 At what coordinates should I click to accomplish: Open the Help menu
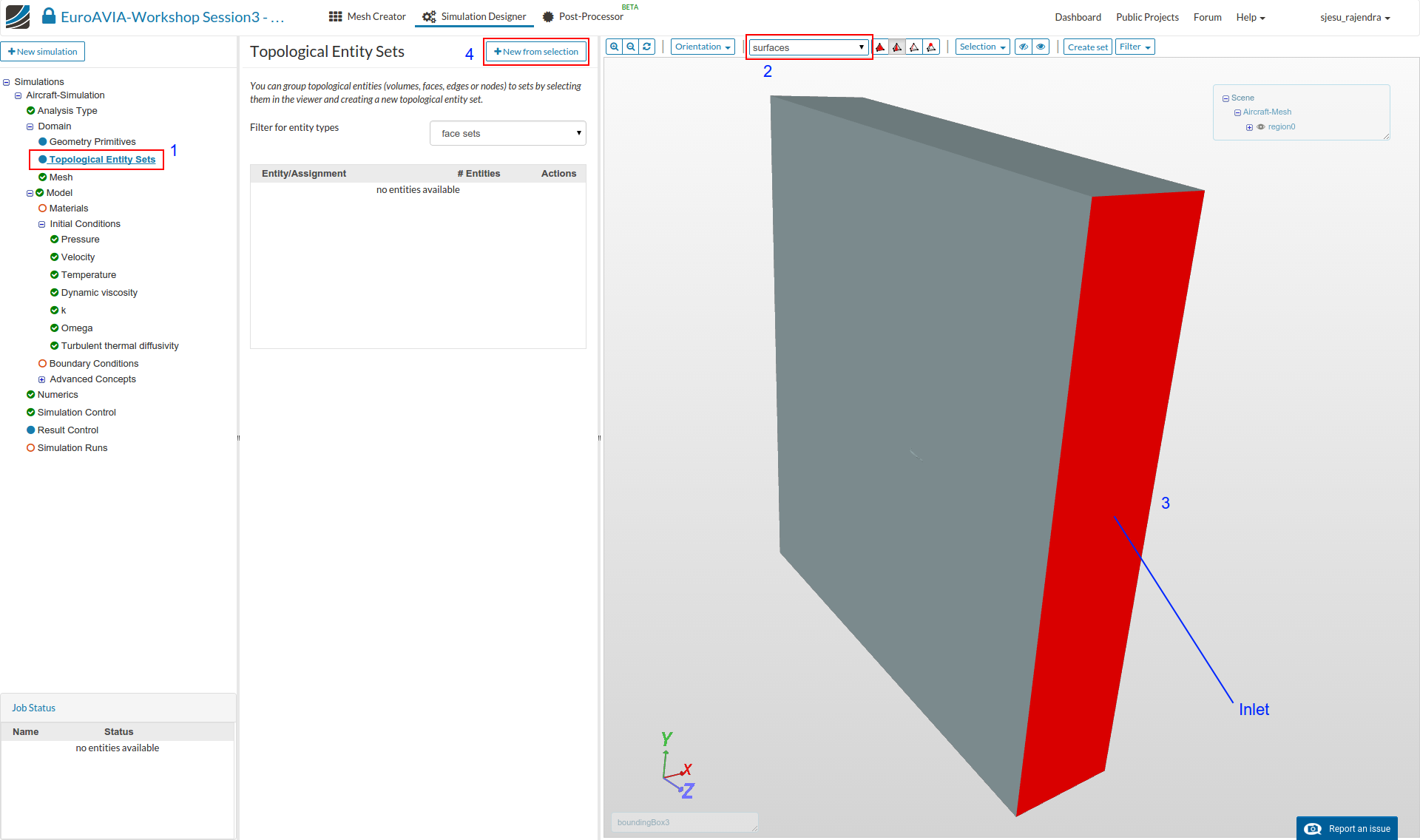tap(1250, 17)
